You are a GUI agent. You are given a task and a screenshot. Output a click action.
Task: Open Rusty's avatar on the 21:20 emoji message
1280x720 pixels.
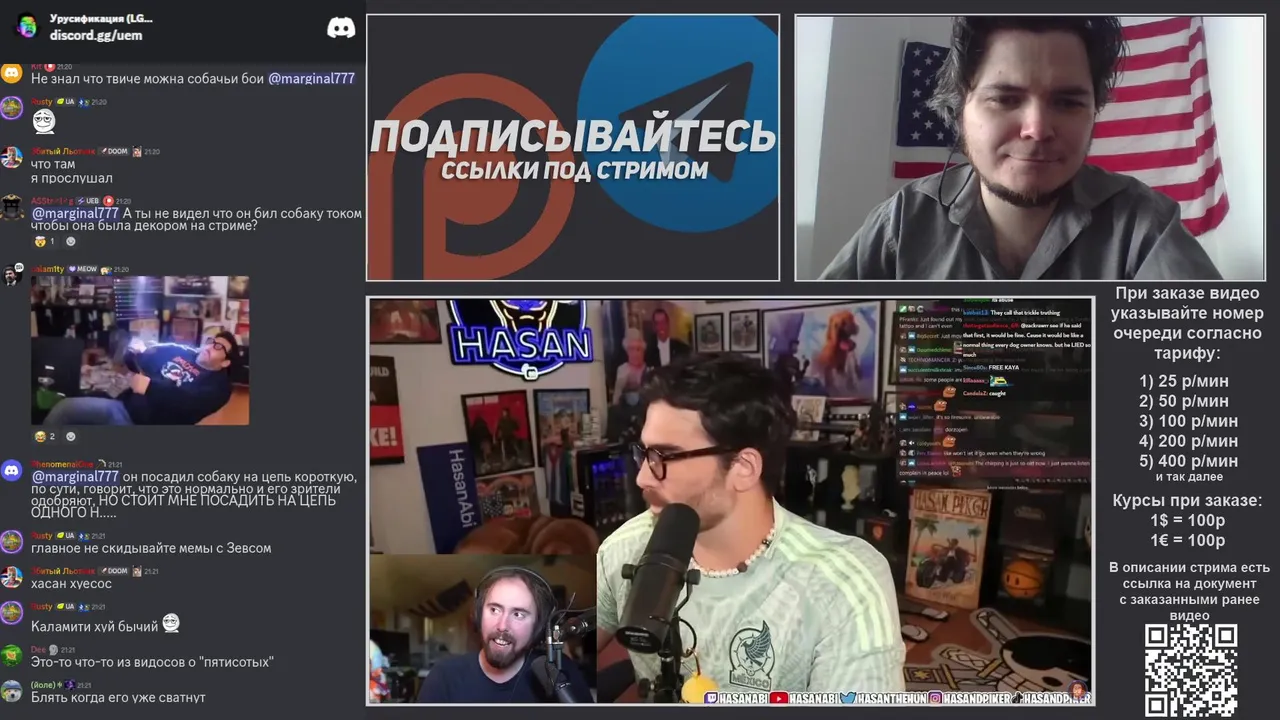pyautogui.click(x=11, y=108)
